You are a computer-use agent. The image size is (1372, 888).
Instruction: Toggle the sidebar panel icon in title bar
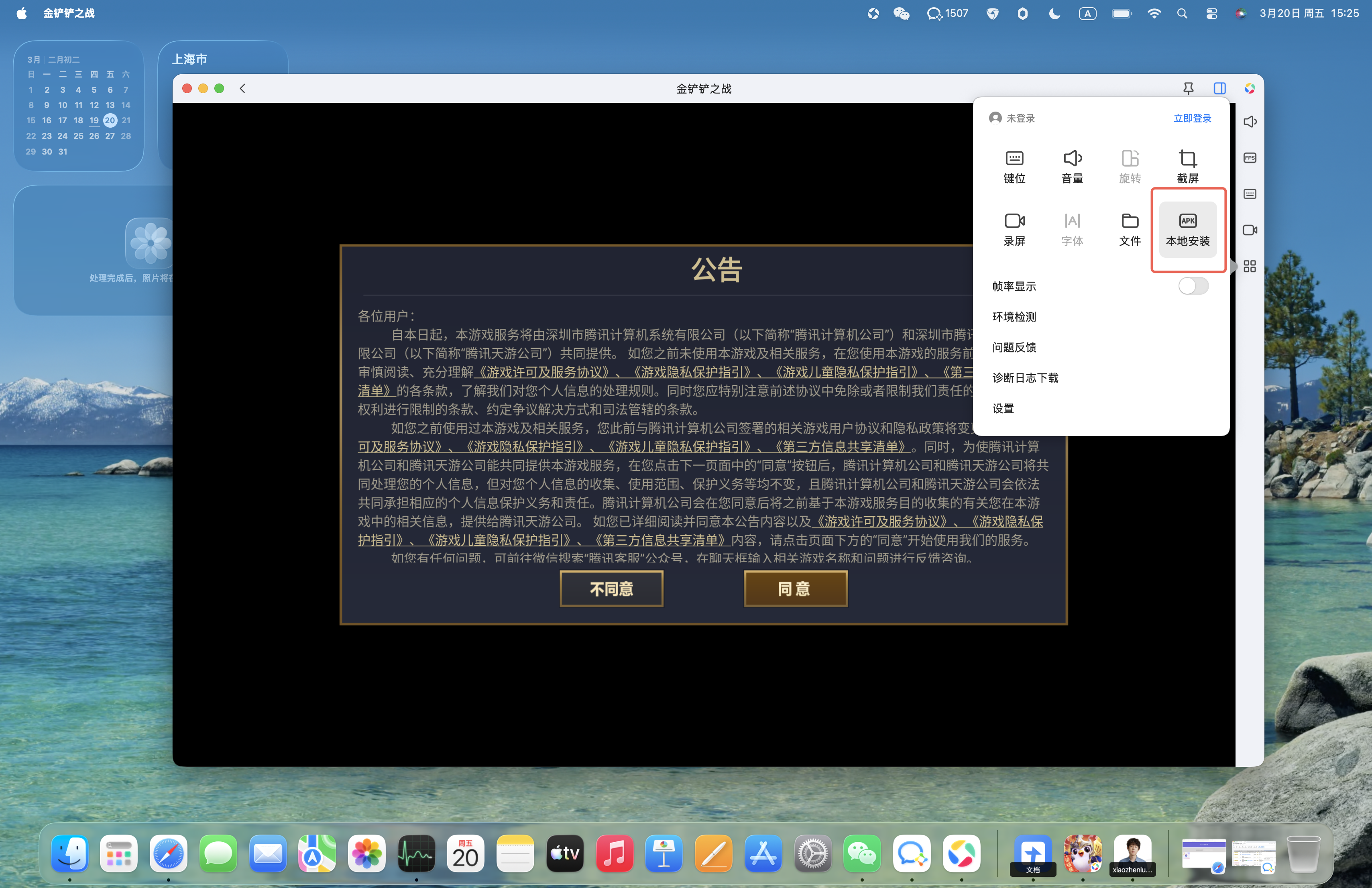tap(1219, 88)
